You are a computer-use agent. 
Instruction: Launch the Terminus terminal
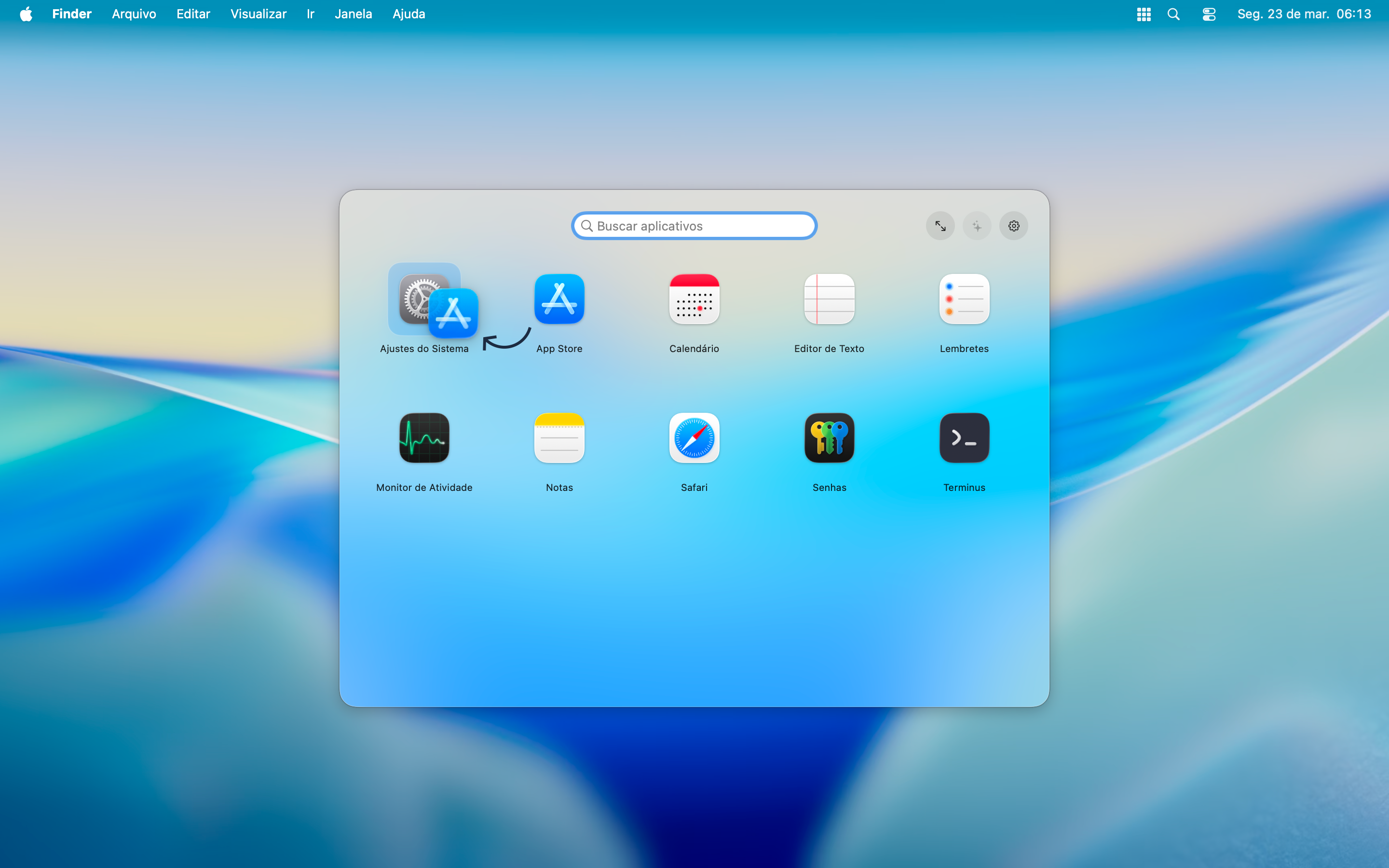point(964,438)
